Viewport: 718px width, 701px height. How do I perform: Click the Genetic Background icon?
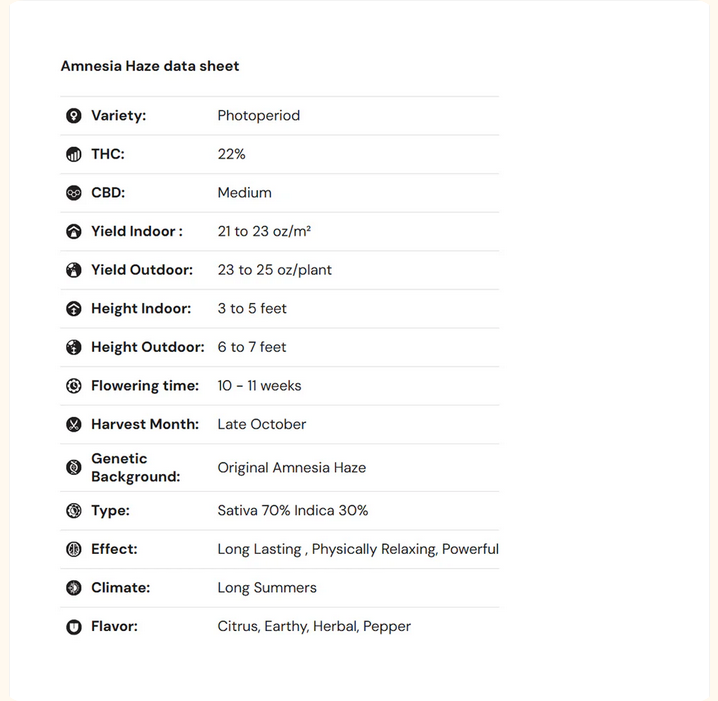pyautogui.click(x=73, y=467)
